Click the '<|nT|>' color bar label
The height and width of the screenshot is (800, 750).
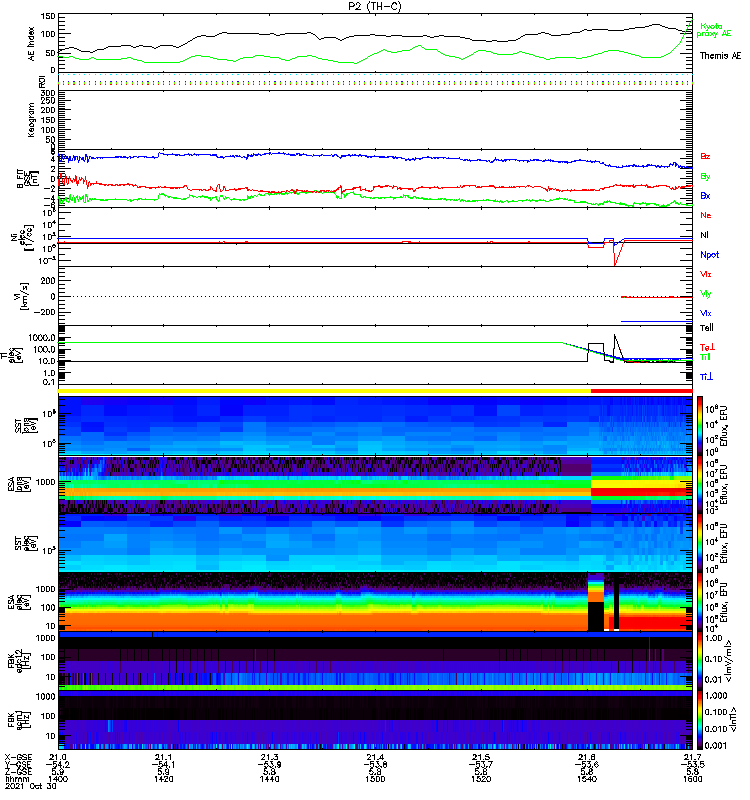[x=734, y=719]
